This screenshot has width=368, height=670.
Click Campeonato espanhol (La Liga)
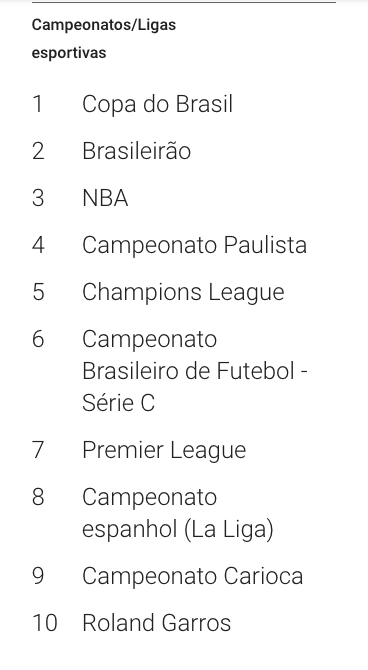pyautogui.click(x=177, y=513)
